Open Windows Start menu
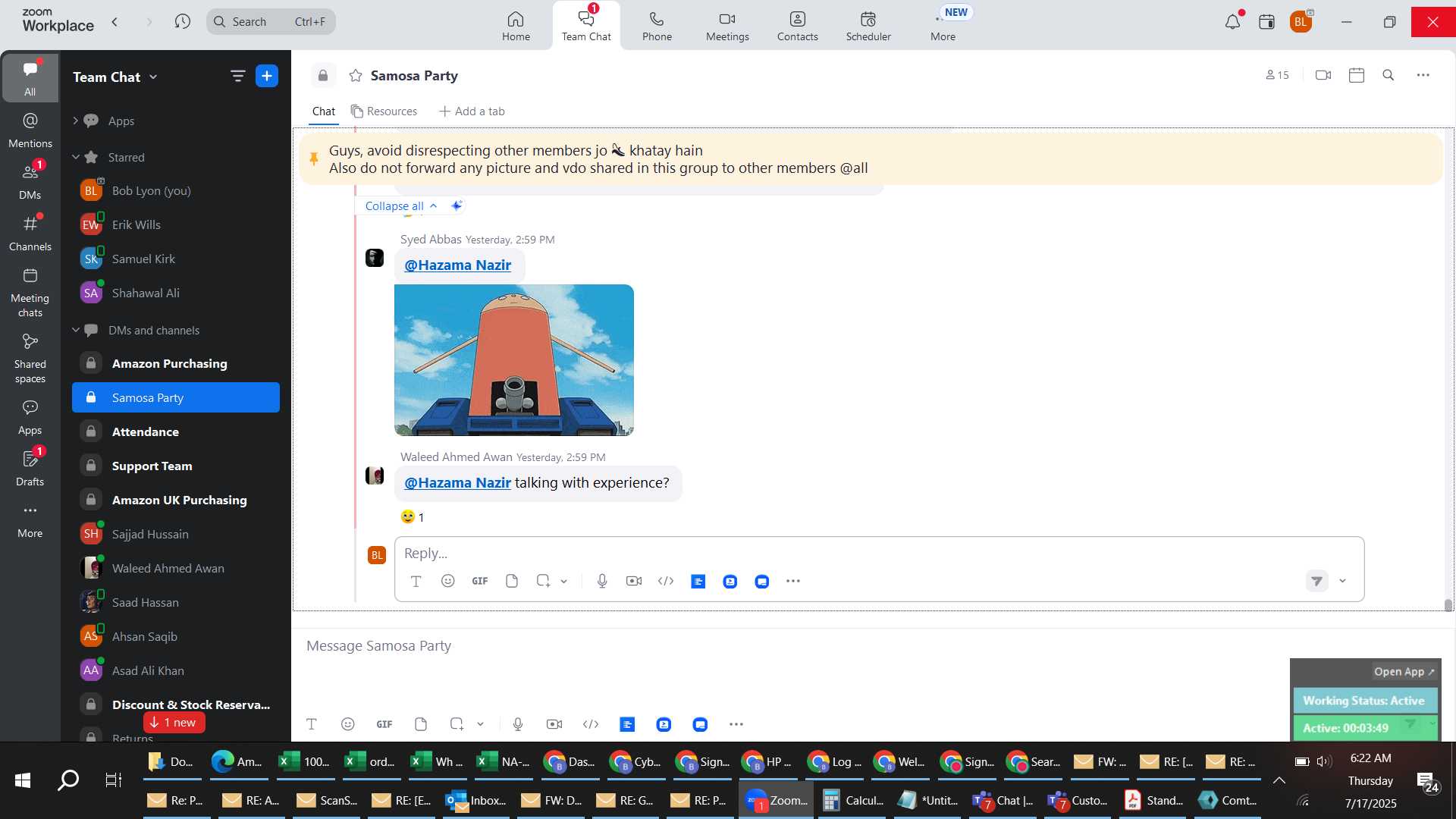Screen dimensions: 1456x819 [x=23, y=780]
